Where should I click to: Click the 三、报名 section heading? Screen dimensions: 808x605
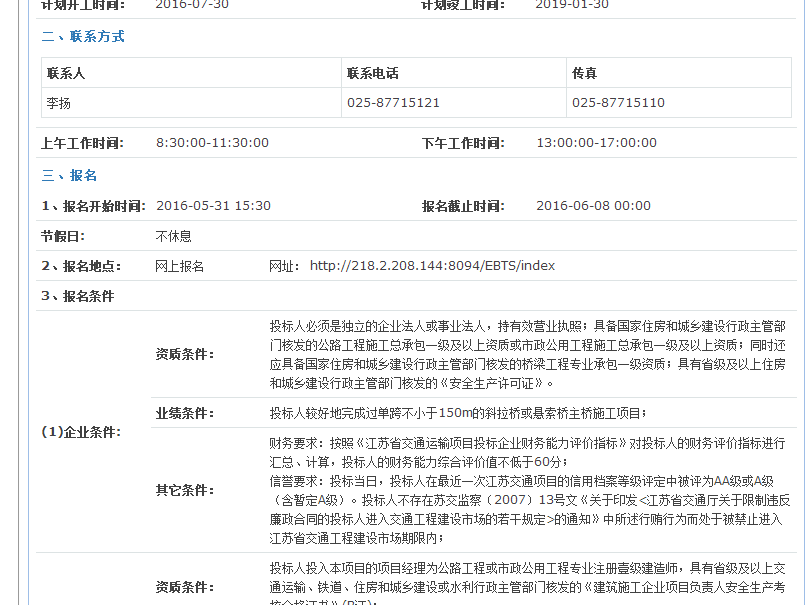(x=69, y=176)
